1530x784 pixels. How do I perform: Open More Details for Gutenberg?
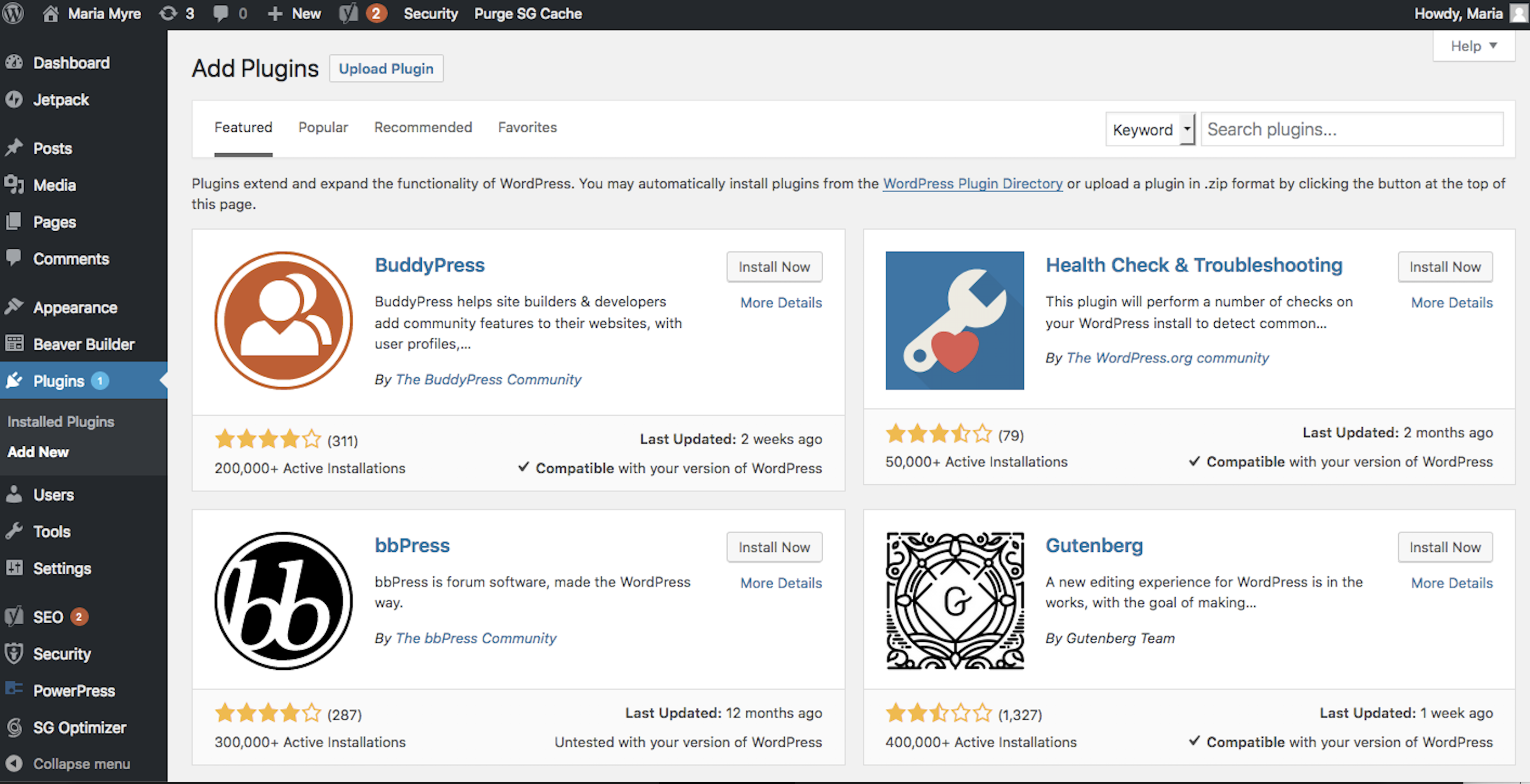[1451, 583]
